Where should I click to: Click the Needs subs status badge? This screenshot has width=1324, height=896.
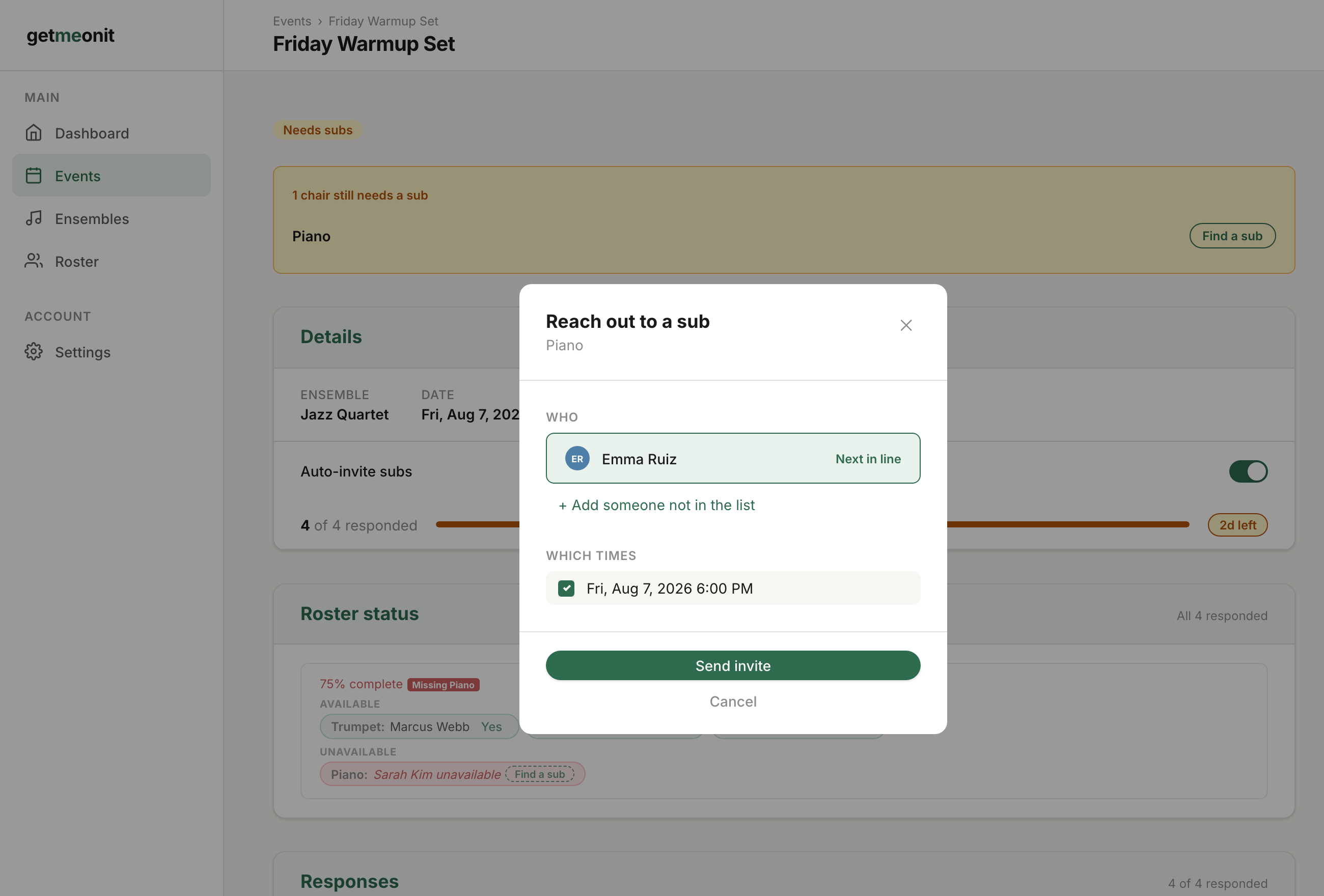click(317, 130)
